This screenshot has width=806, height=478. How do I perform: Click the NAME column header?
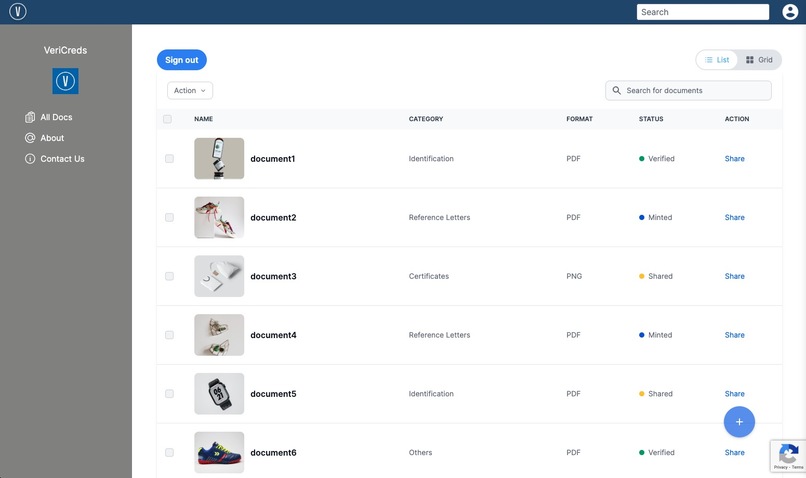[x=204, y=119]
